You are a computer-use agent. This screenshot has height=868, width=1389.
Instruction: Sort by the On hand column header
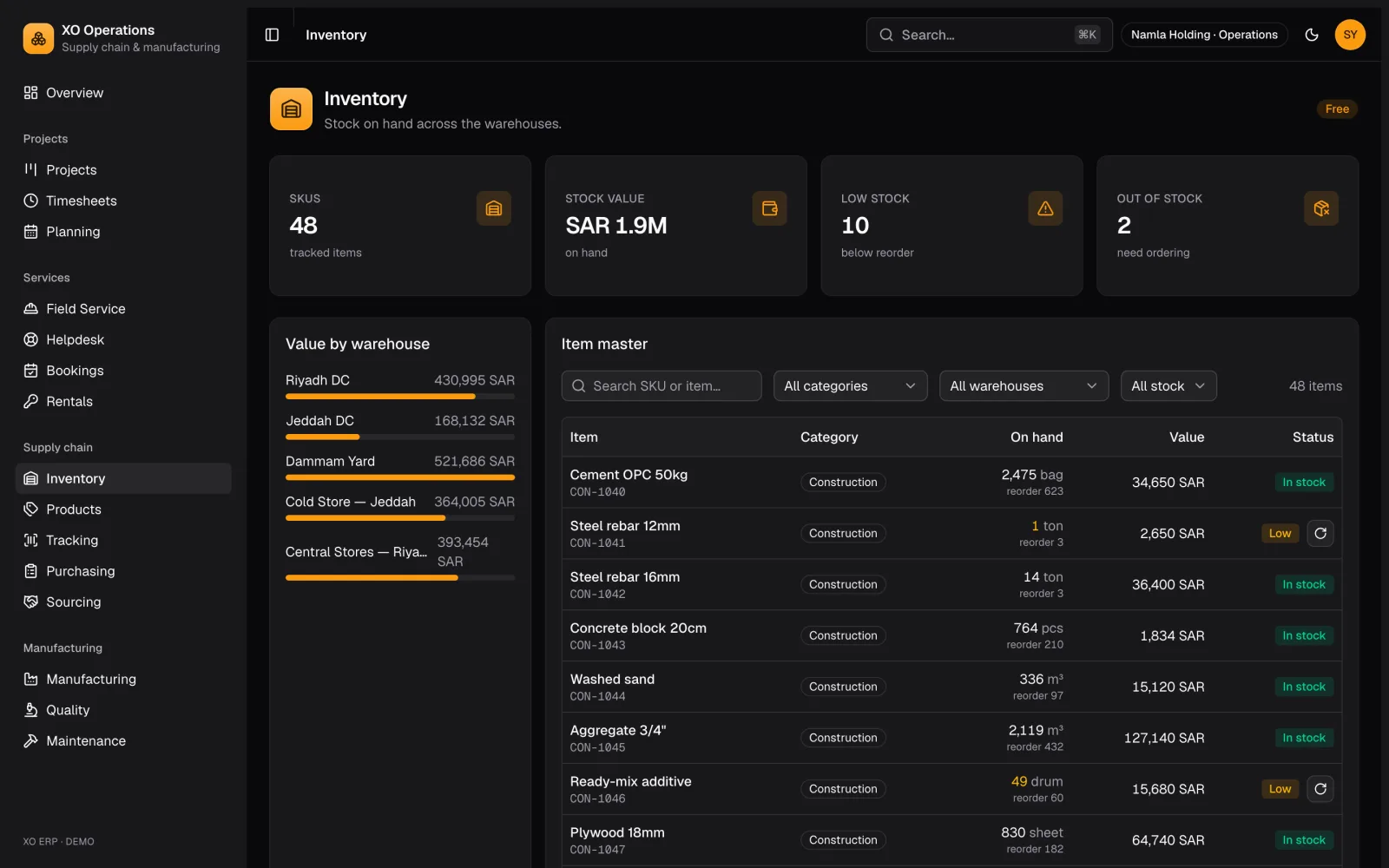pos(1037,437)
